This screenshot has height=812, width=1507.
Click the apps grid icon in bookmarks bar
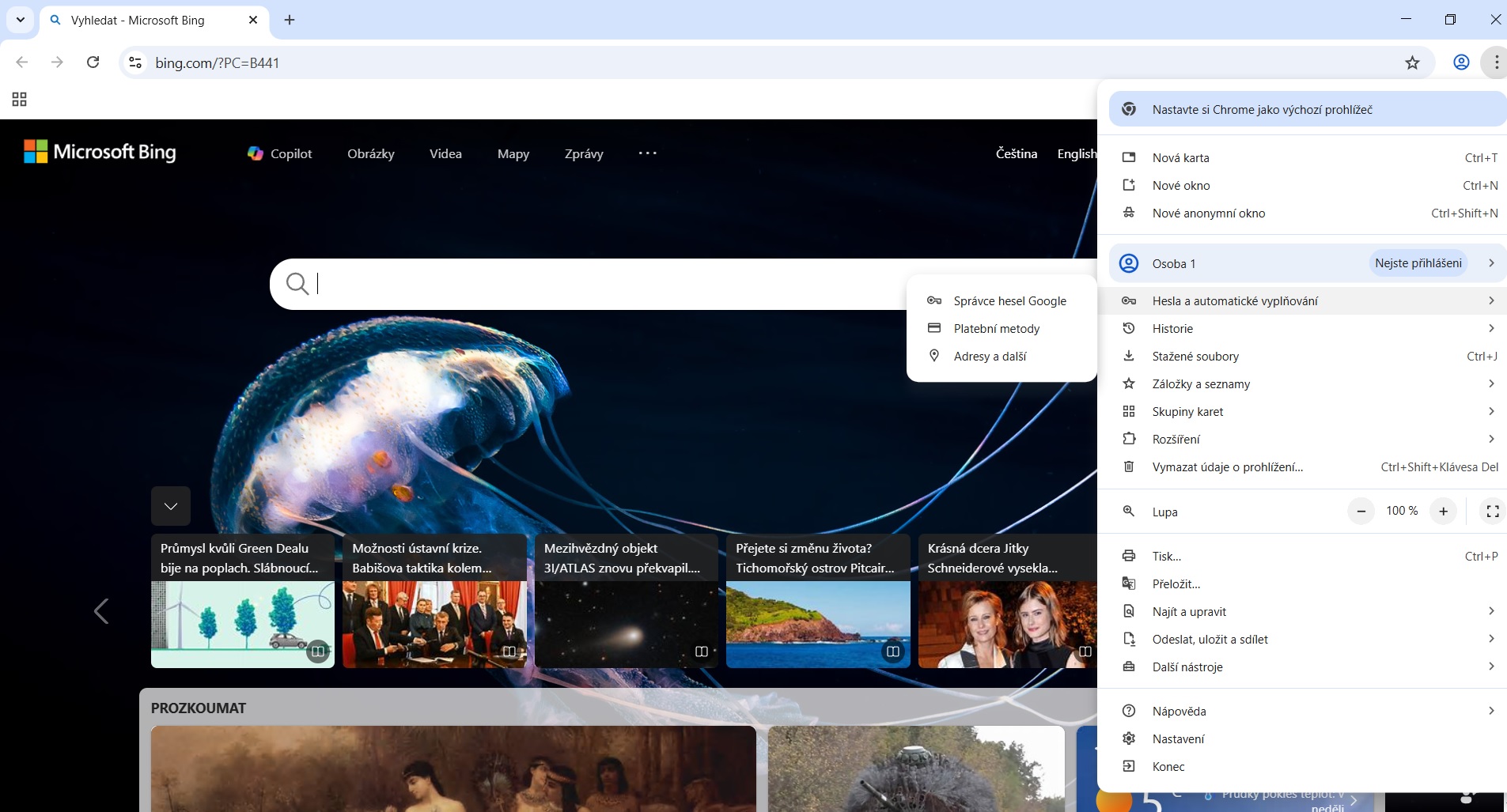coord(20,100)
